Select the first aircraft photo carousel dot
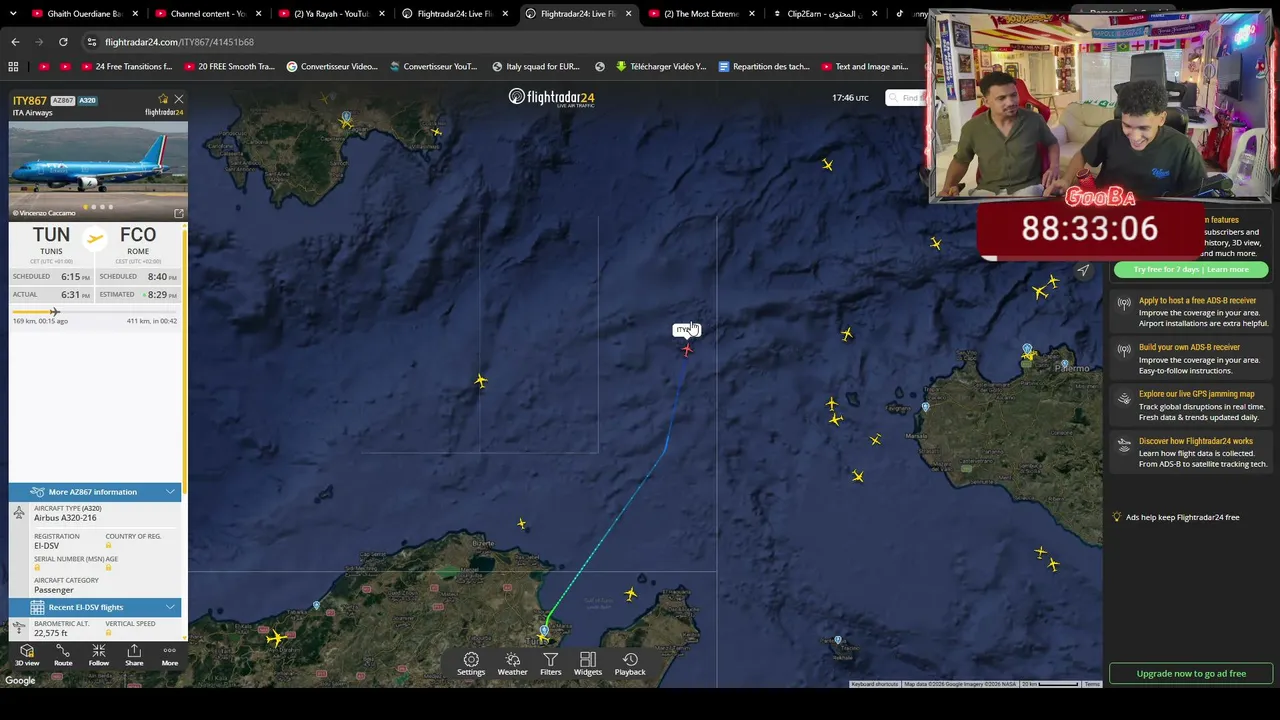Image resolution: width=1280 pixels, height=720 pixels. click(x=86, y=207)
